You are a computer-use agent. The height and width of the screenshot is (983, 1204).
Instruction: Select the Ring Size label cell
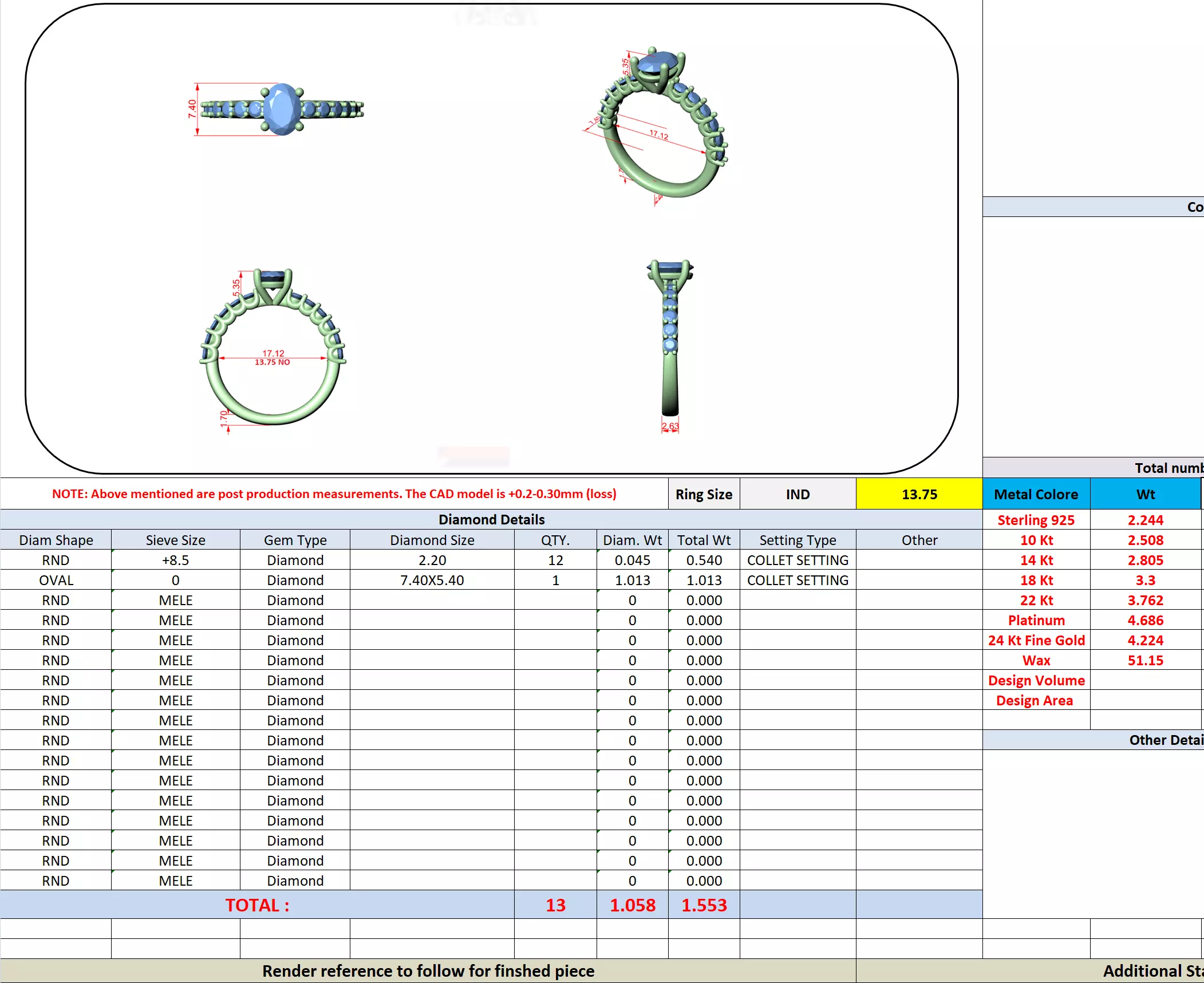704,494
